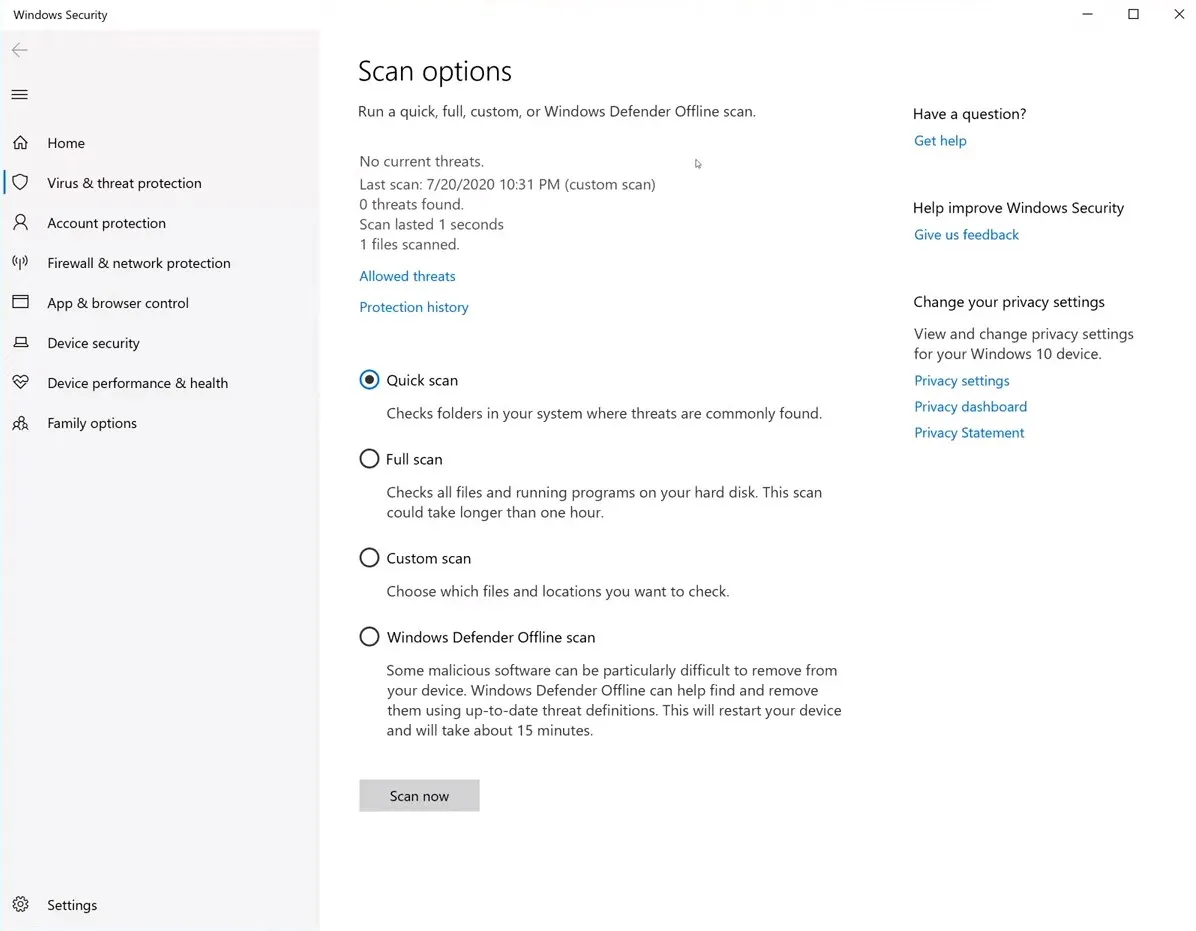Viewport: 1196px width, 931px height.
Task: Open Firewall & network protection from the sidebar
Action: coord(138,263)
